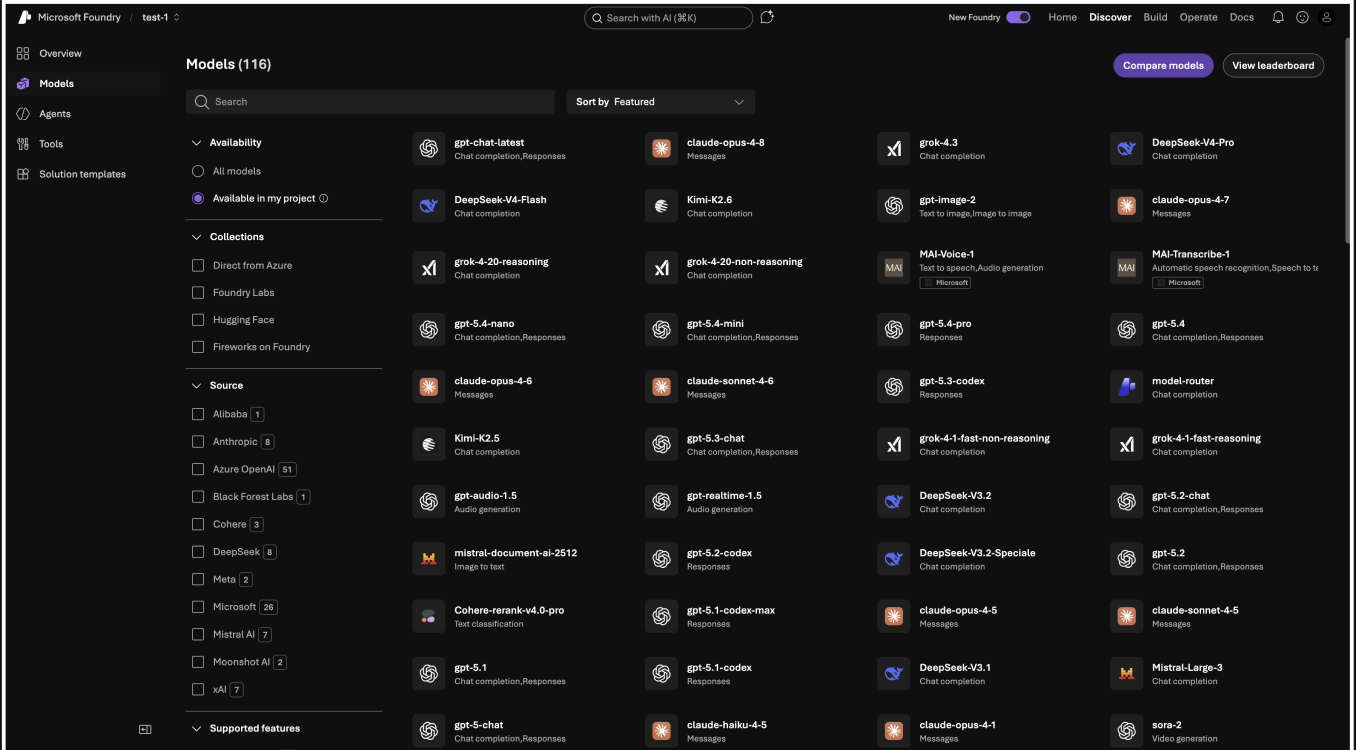Tick the DeepSeek source checkbox
The image size is (1356, 750).
coord(198,551)
